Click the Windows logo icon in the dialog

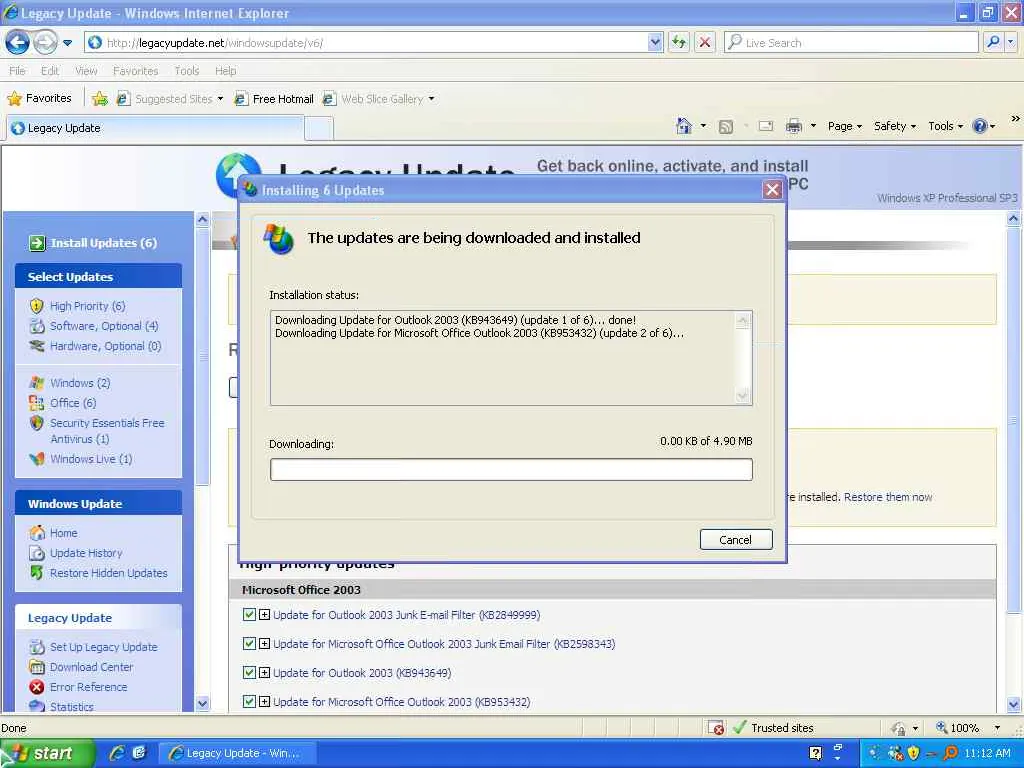point(278,239)
